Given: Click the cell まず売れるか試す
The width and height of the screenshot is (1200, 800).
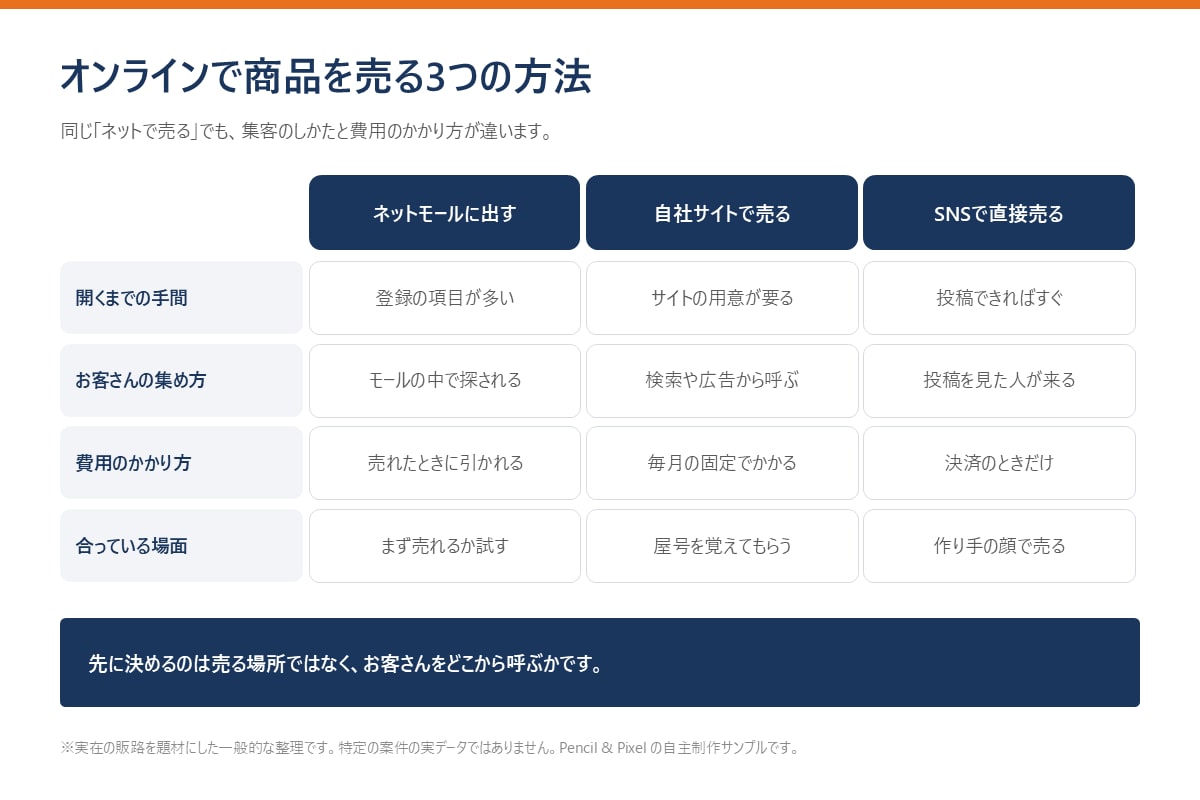Looking at the screenshot, I should click(445, 546).
